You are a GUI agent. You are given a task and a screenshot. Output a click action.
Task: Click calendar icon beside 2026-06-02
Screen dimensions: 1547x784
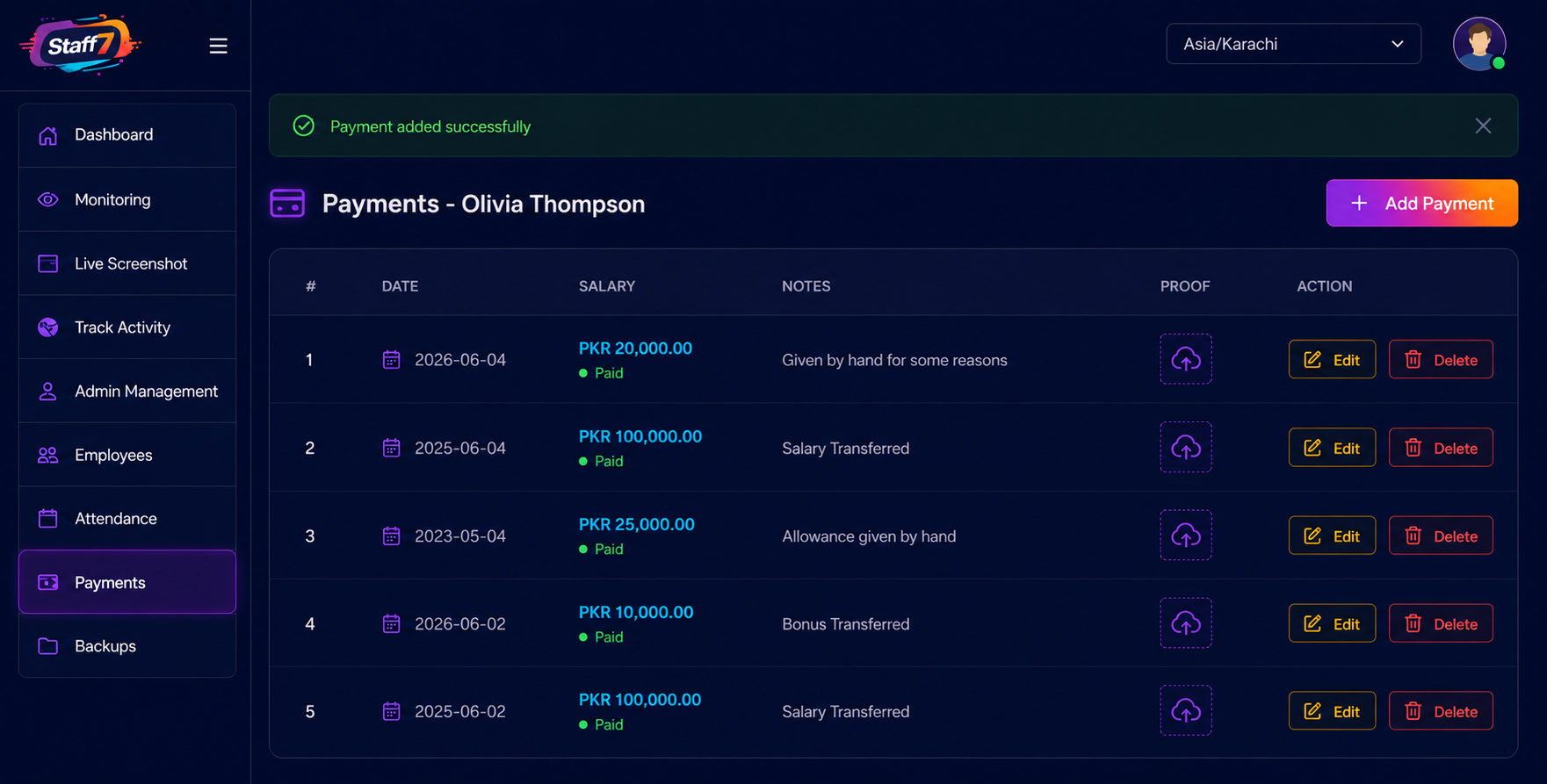click(x=392, y=623)
